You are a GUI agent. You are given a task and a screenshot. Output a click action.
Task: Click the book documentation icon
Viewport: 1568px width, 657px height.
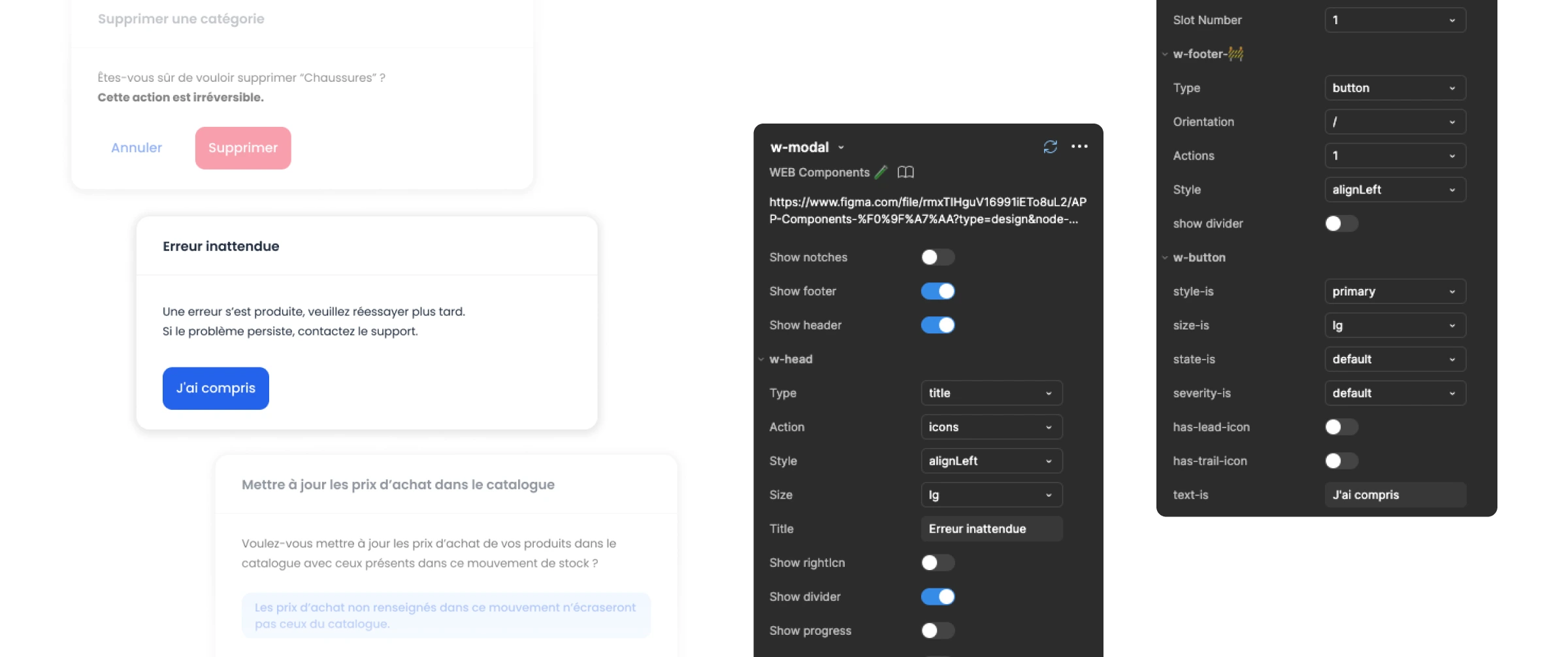pos(906,173)
